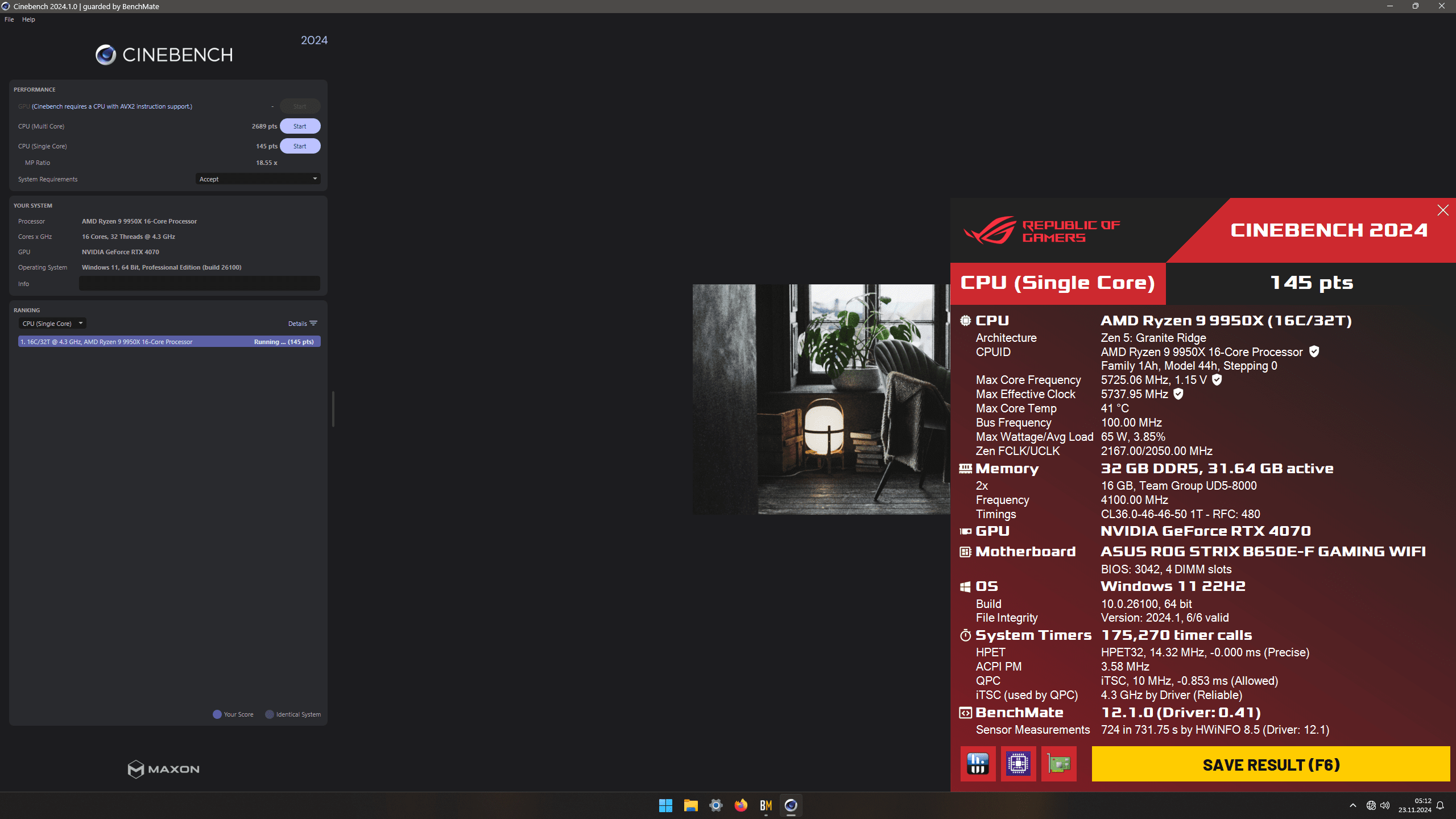Click the CPU section chip icon
This screenshot has width=1456, height=819.
tap(965, 321)
